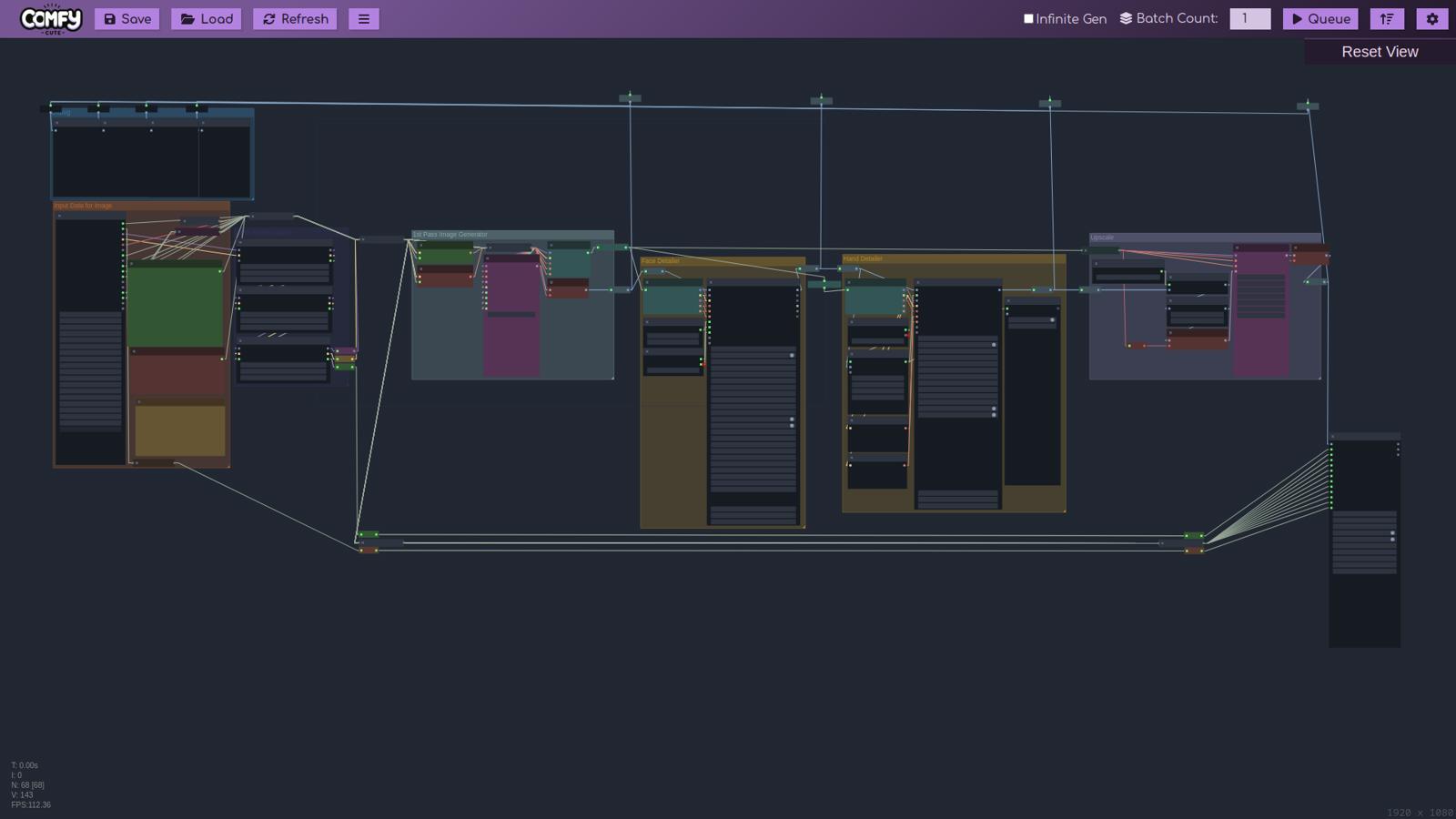Select the yellow node in Input Data group
This screenshot has width=1456, height=819.
point(179,428)
